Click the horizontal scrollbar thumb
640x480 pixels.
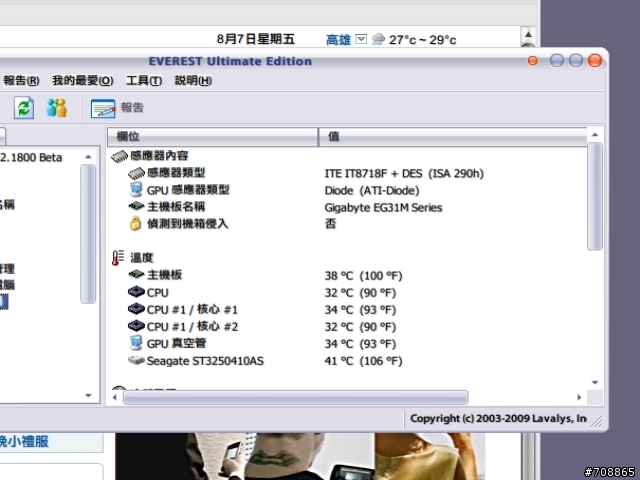pyautogui.click(x=296, y=397)
